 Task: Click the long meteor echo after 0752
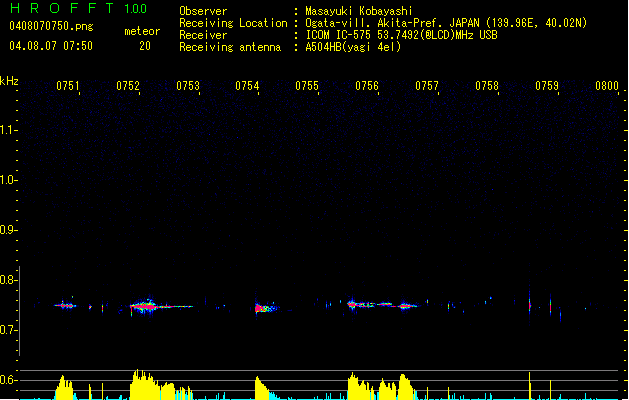(x=160, y=307)
